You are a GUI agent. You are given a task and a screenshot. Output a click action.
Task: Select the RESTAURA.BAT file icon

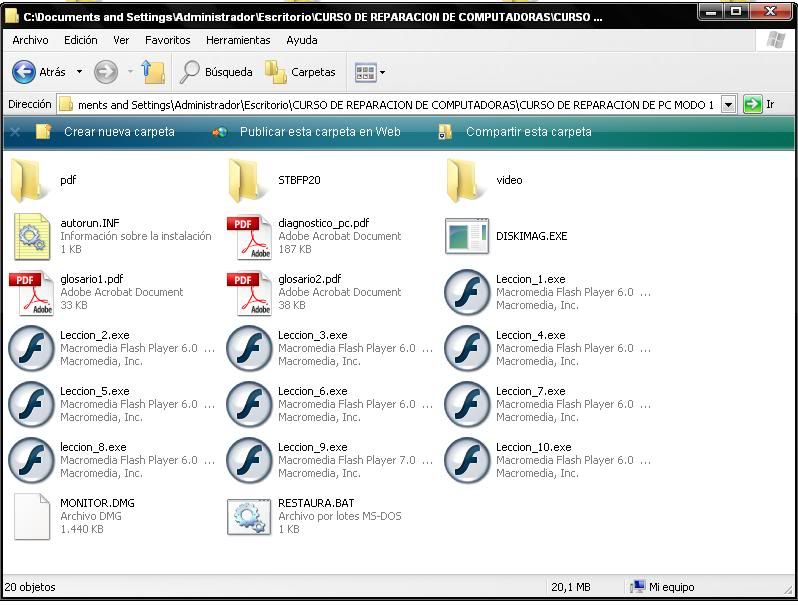click(x=249, y=517)
